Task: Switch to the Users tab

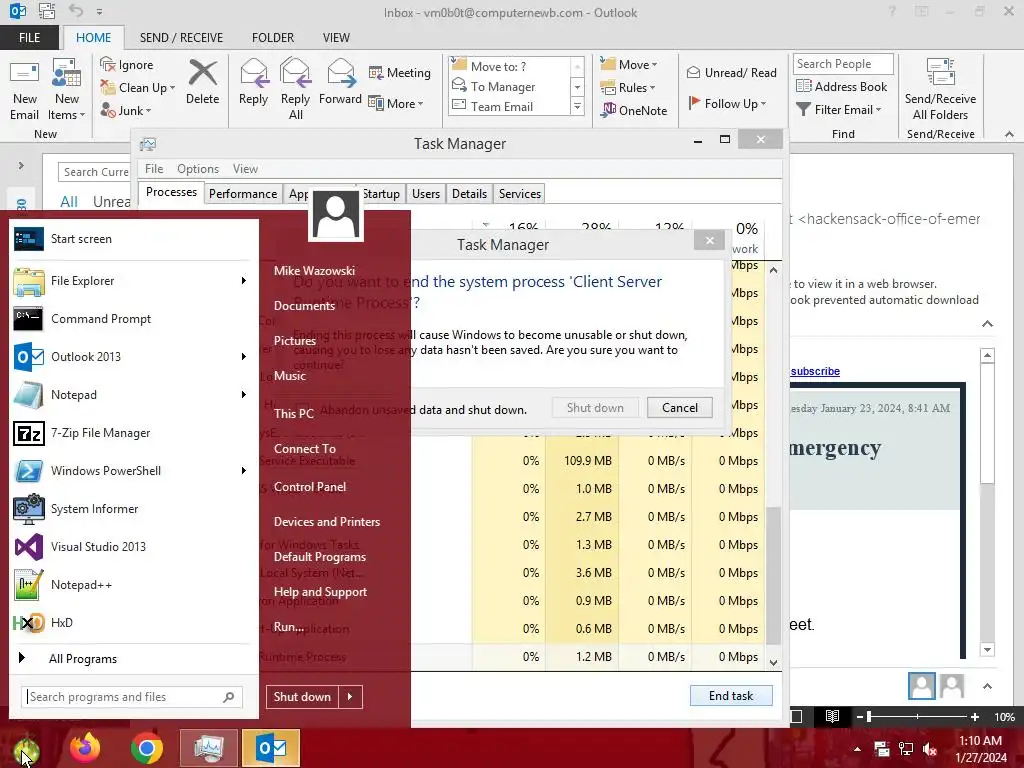Action: [x=426, y=193]
